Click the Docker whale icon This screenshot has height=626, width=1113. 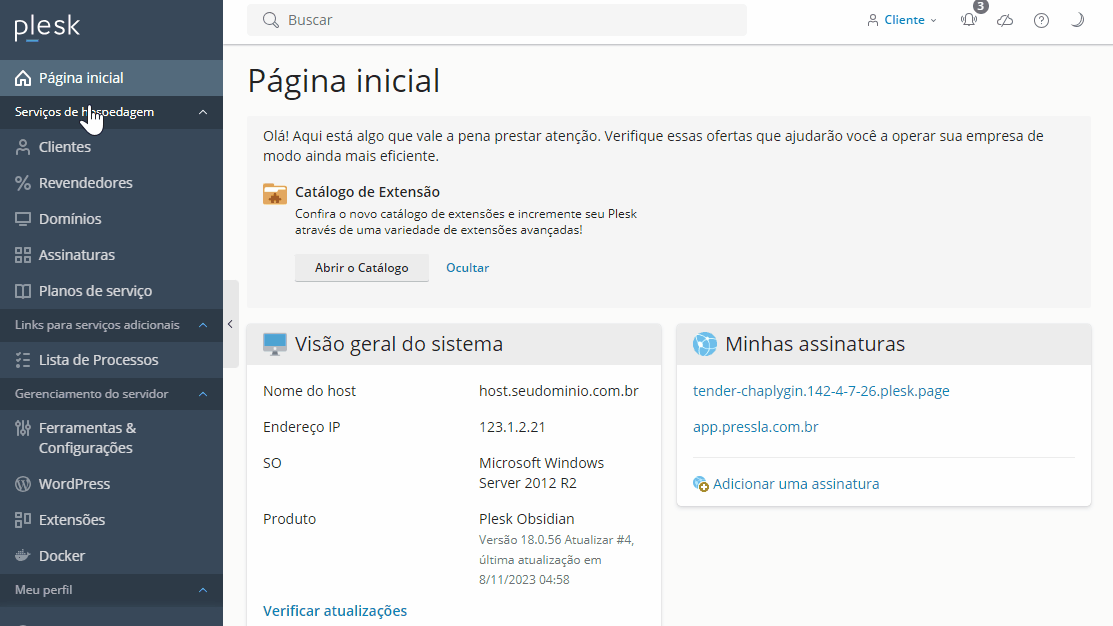tap(23, 555)
